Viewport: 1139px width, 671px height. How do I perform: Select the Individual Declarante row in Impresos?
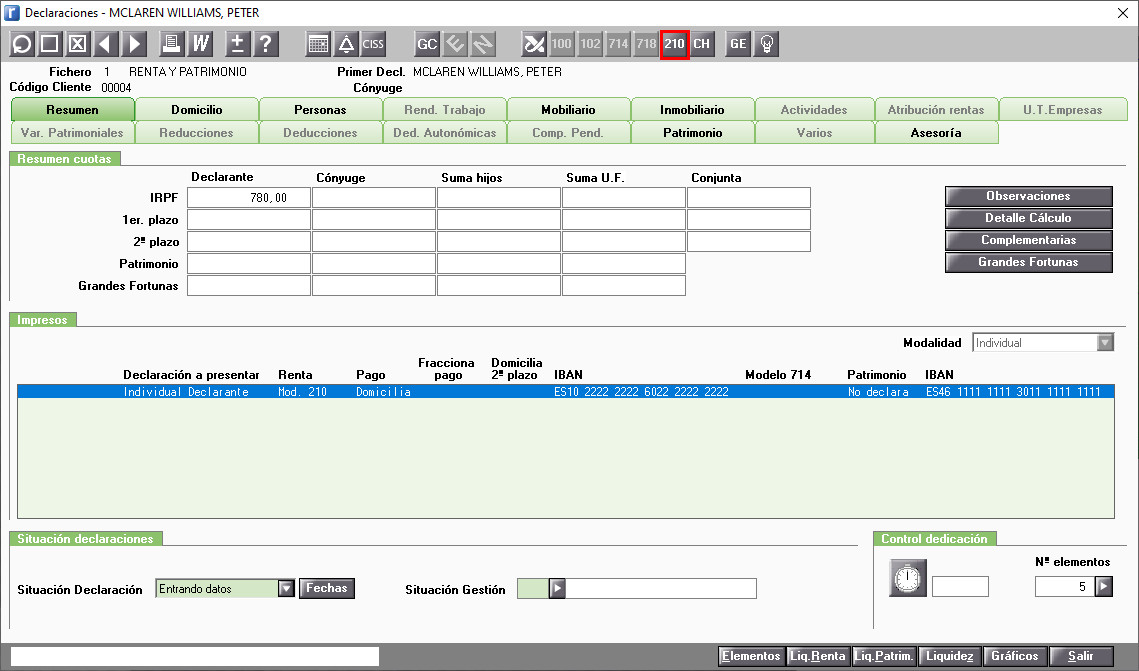point(566,392)
